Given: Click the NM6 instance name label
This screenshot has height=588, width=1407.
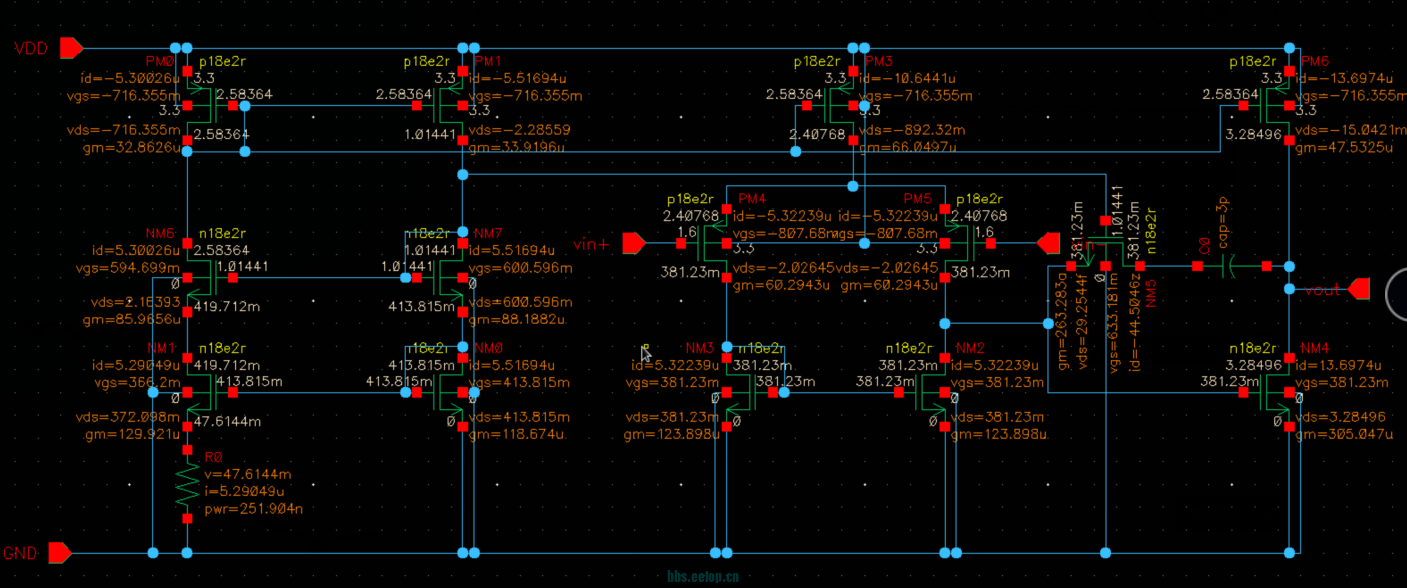Looking at the screenshot, I should [x=160, y=232].
